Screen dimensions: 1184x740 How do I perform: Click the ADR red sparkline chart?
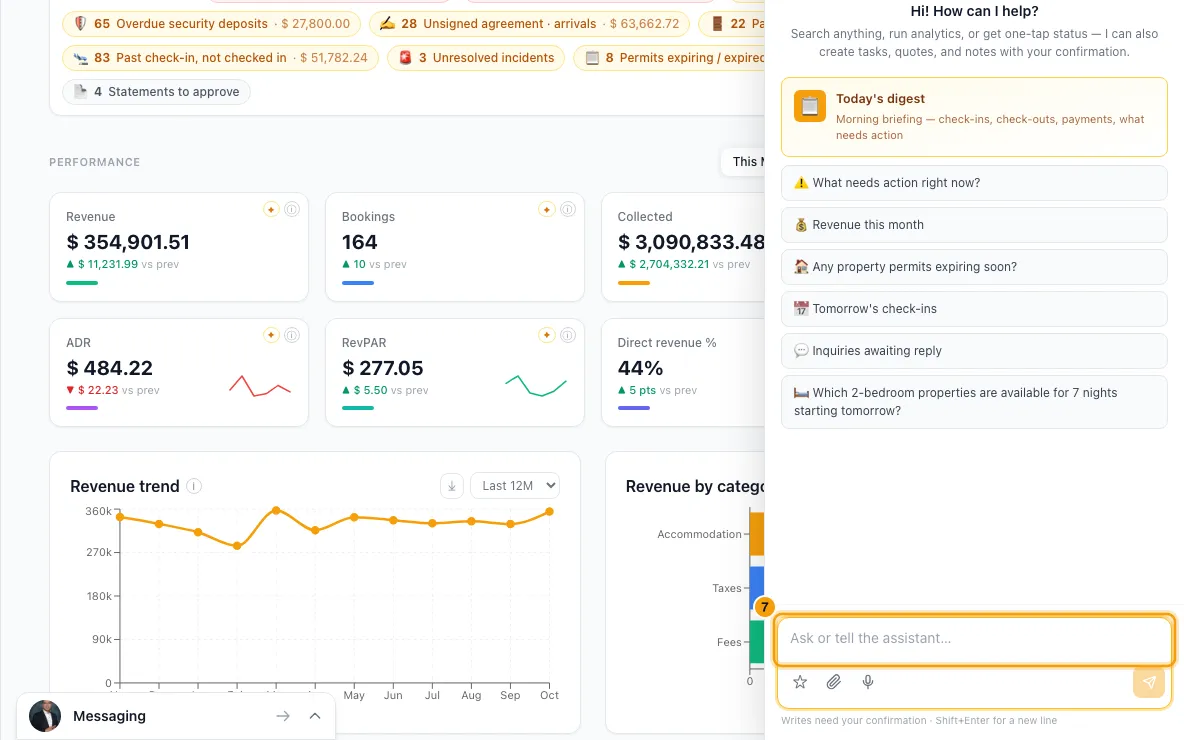point(260,386)
